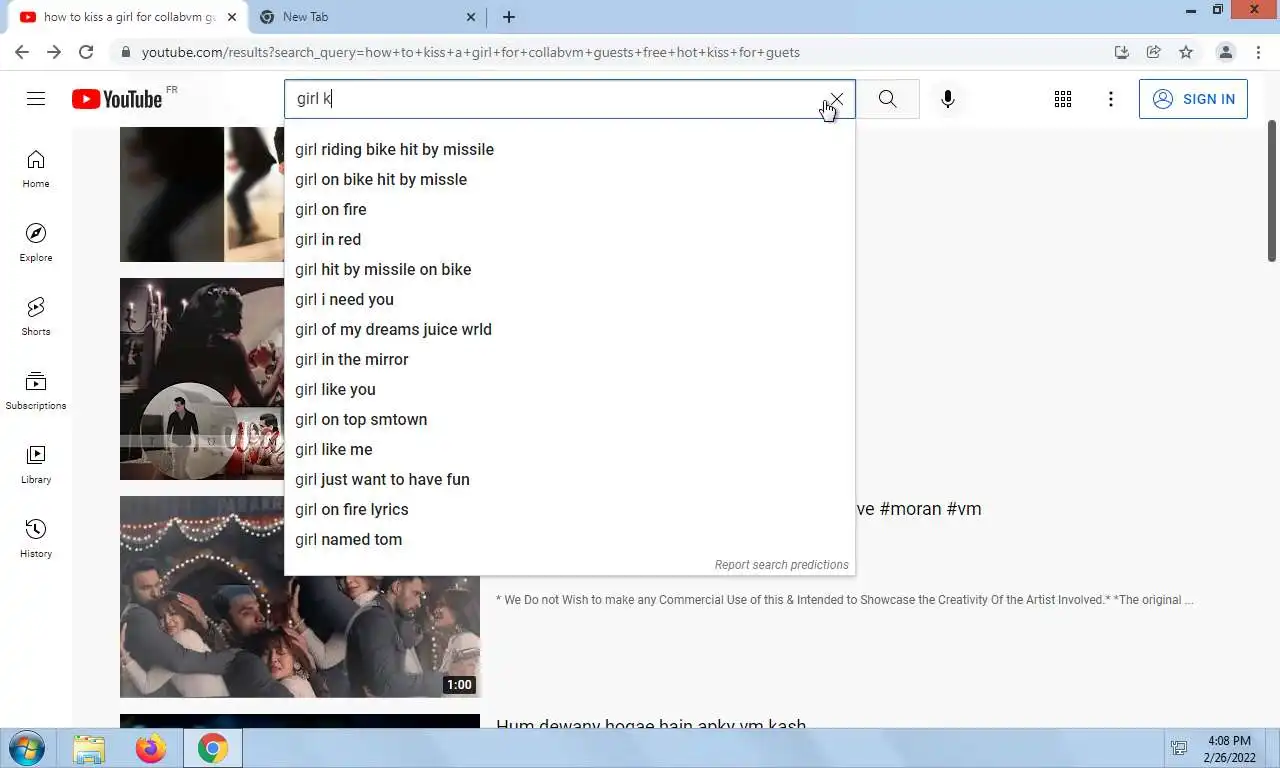Start voice search with the microphone
The width and height of the screenshot is (1280, 768).
[947, 99]
